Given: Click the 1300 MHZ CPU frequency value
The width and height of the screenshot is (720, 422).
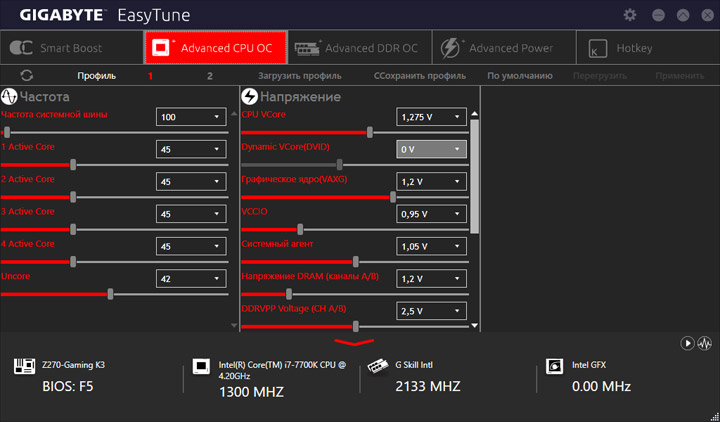Looking at the screenshot, I should coord(251,392).
